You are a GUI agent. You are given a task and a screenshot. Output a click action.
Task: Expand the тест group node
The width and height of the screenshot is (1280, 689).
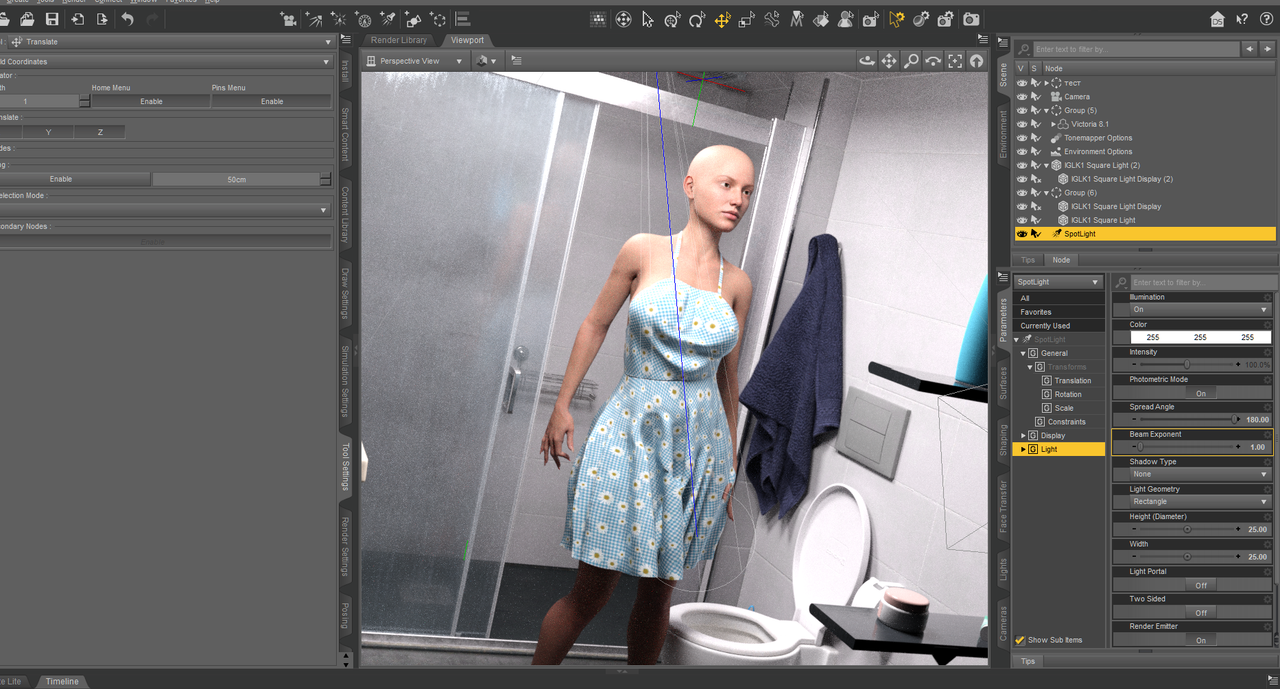pyautogui.click(x=1047, y=83)
